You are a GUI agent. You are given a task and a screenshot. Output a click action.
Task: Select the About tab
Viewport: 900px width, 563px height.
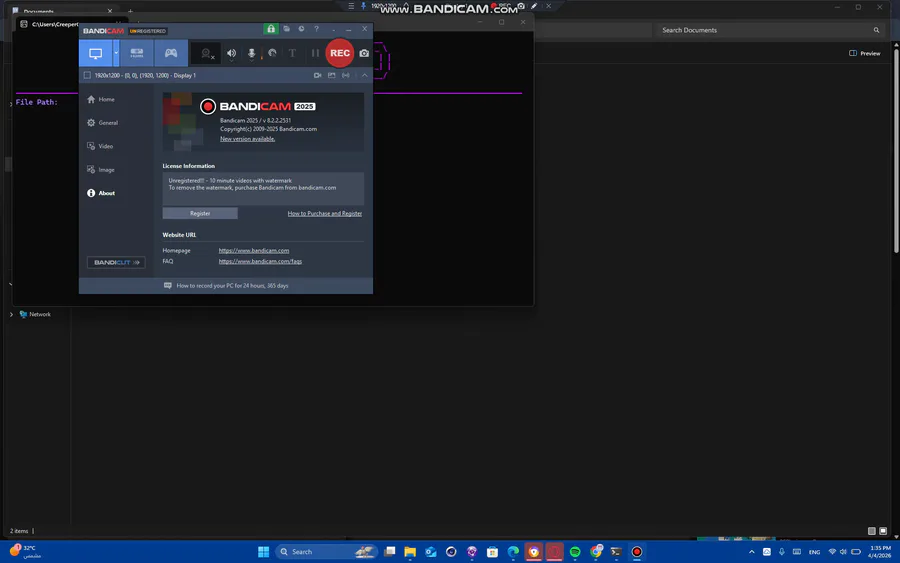click(x=101, y=193)
